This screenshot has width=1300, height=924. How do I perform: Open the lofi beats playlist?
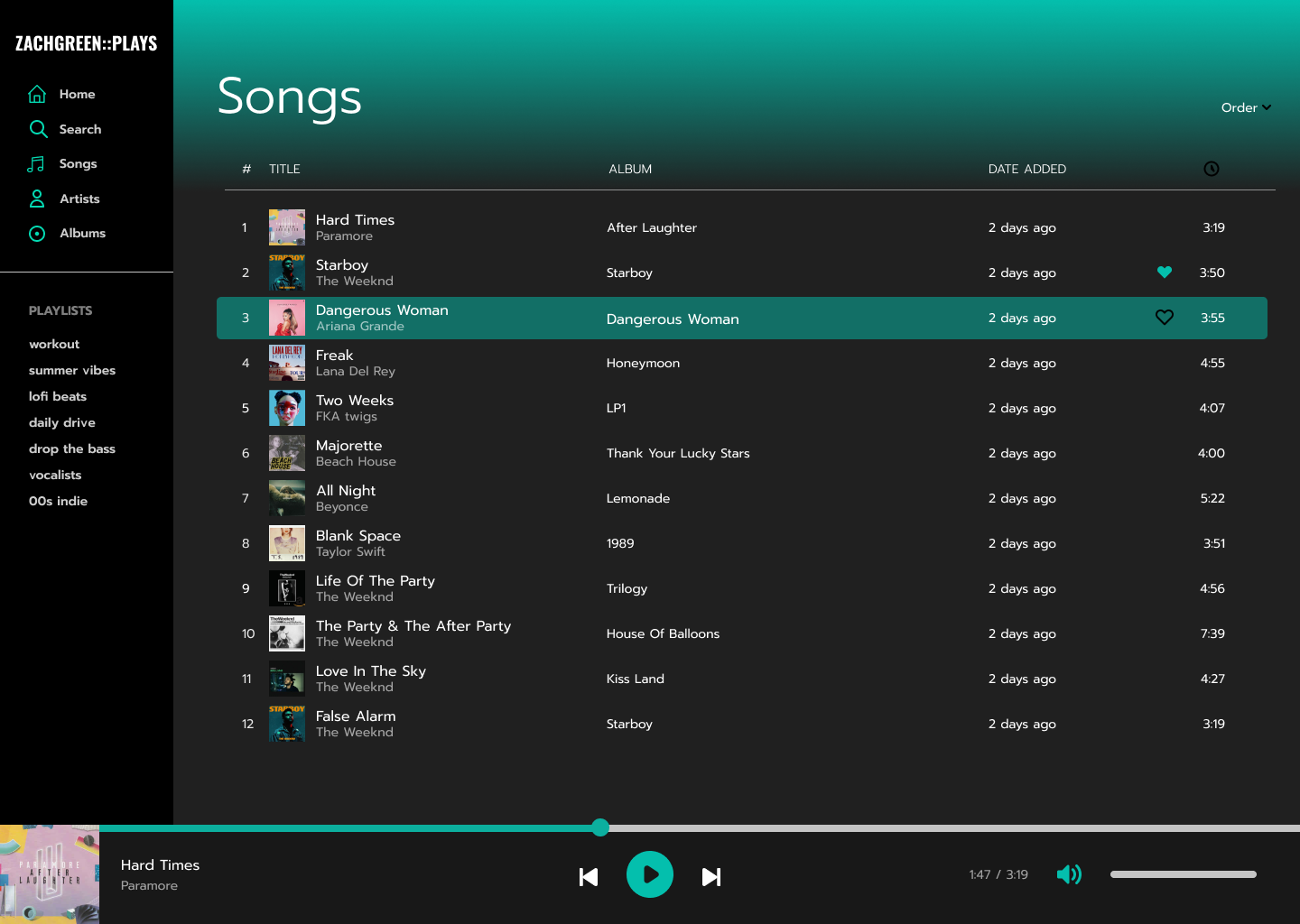(x=58, y=396)
